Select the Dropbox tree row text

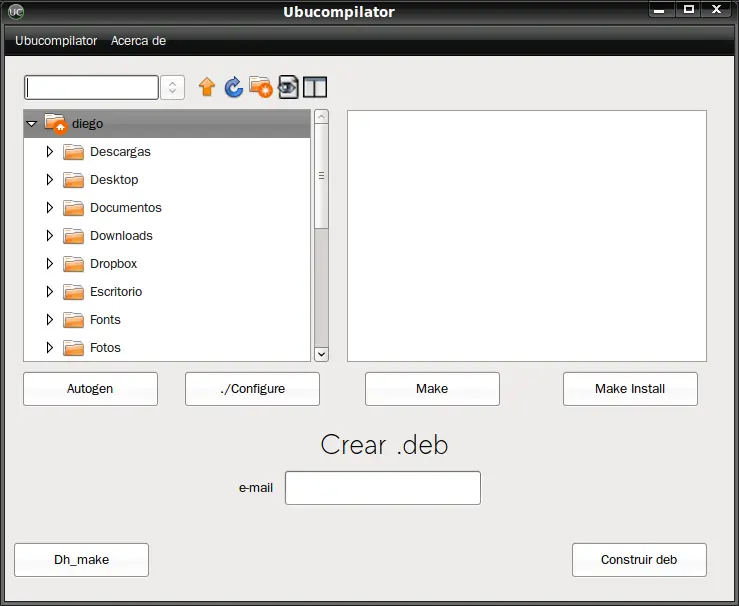click(114, 263)
